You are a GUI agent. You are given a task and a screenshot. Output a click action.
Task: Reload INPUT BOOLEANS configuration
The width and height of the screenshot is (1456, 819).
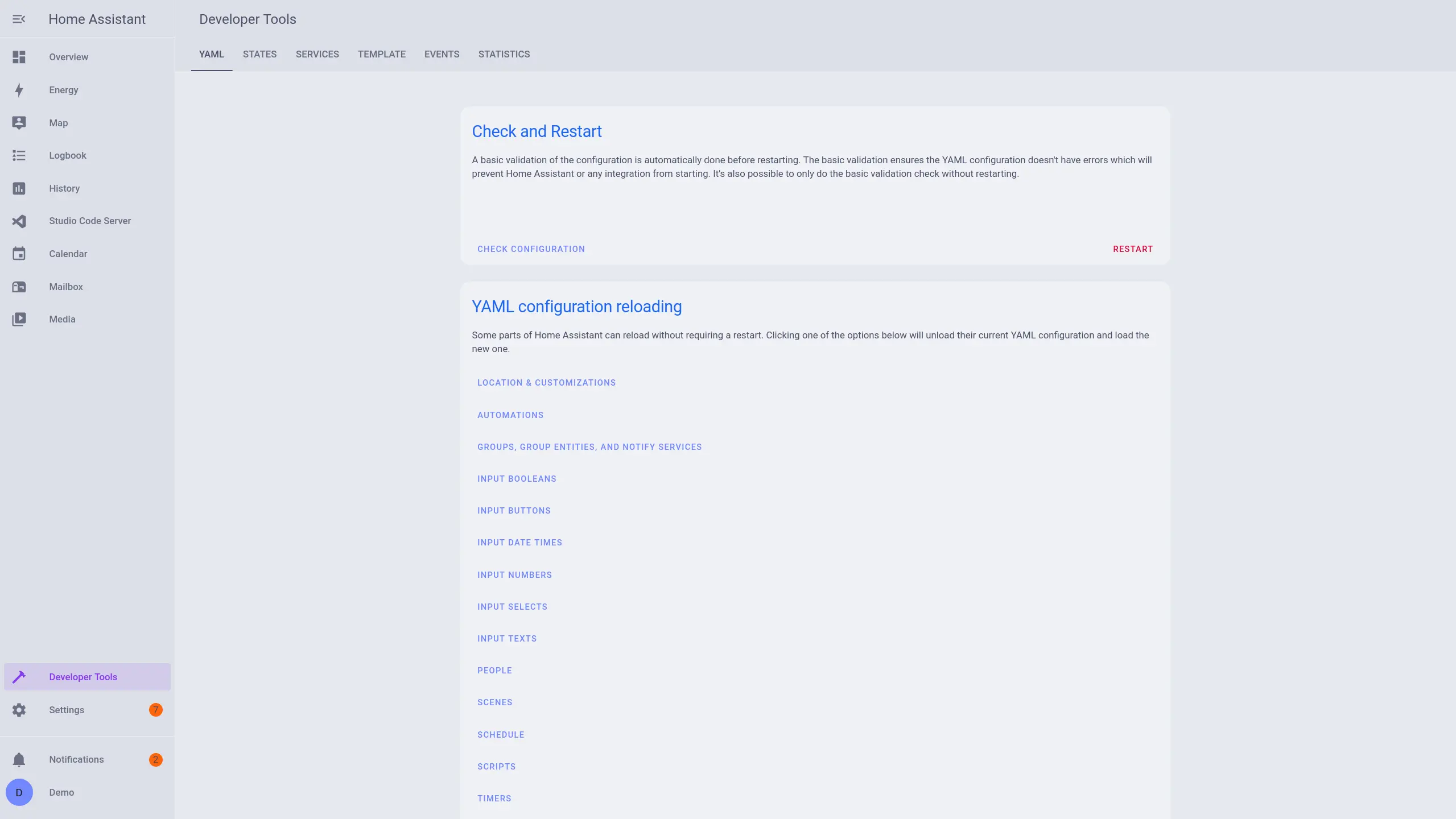[x=516, y=479]
